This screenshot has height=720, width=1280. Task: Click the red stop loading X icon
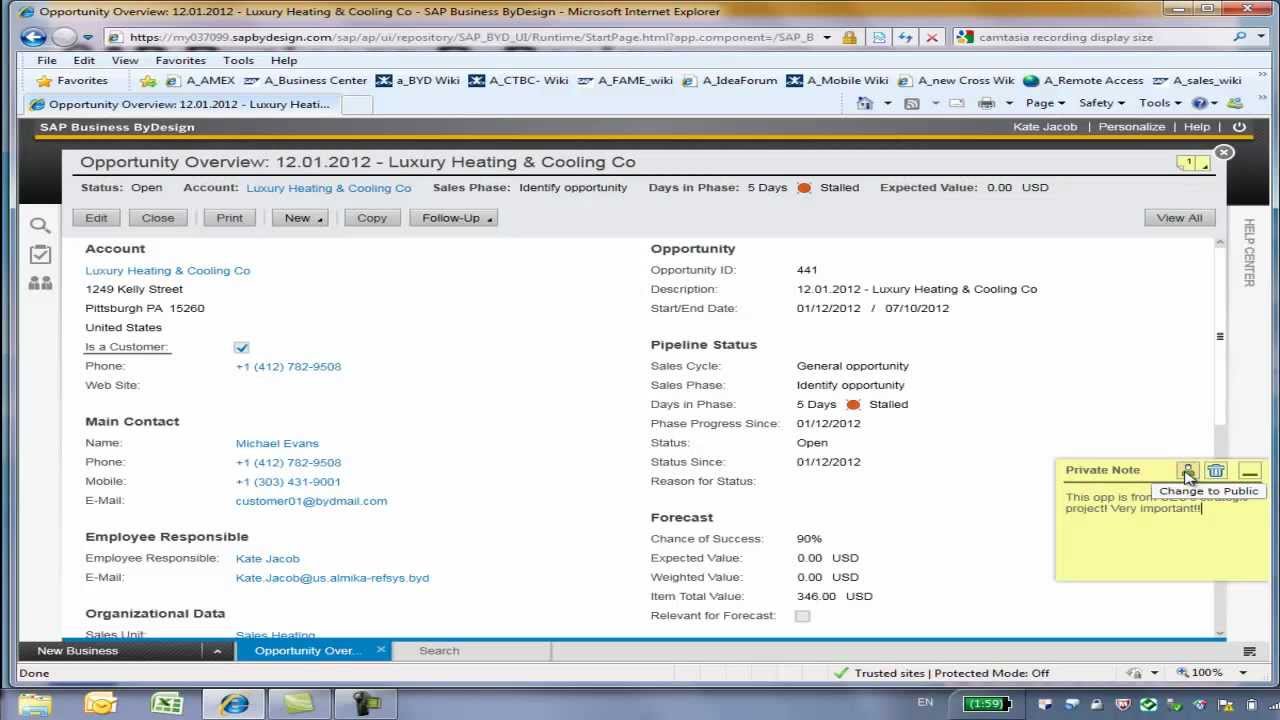click(932, 37)
